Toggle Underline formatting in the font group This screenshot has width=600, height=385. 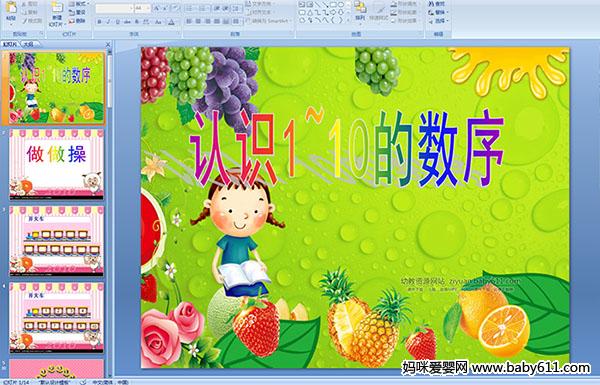tap(117, 22)
